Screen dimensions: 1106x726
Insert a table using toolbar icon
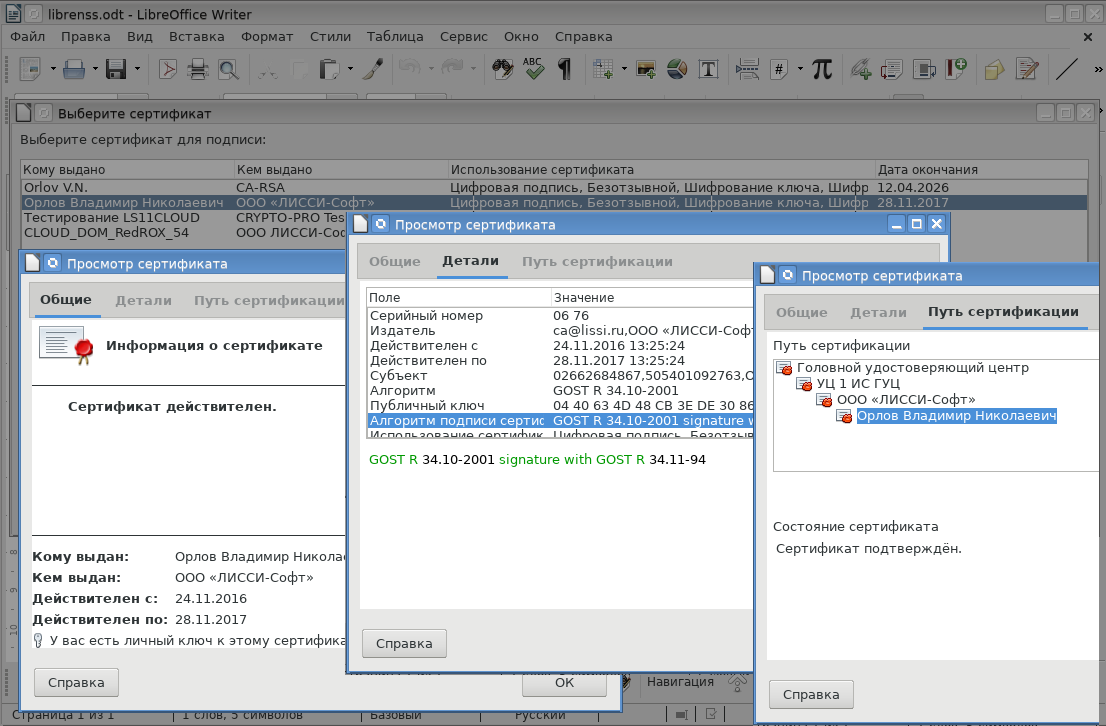pos(603,69)
